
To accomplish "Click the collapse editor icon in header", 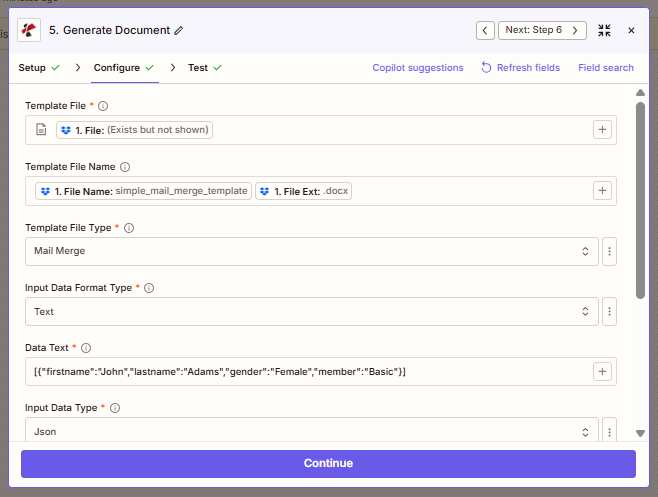I will (604, 30).
